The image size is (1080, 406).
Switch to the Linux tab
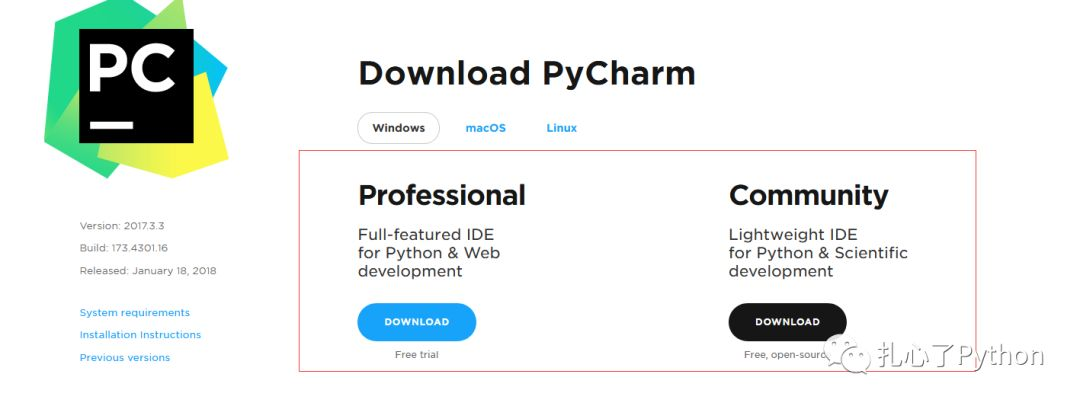coord(561,128)
